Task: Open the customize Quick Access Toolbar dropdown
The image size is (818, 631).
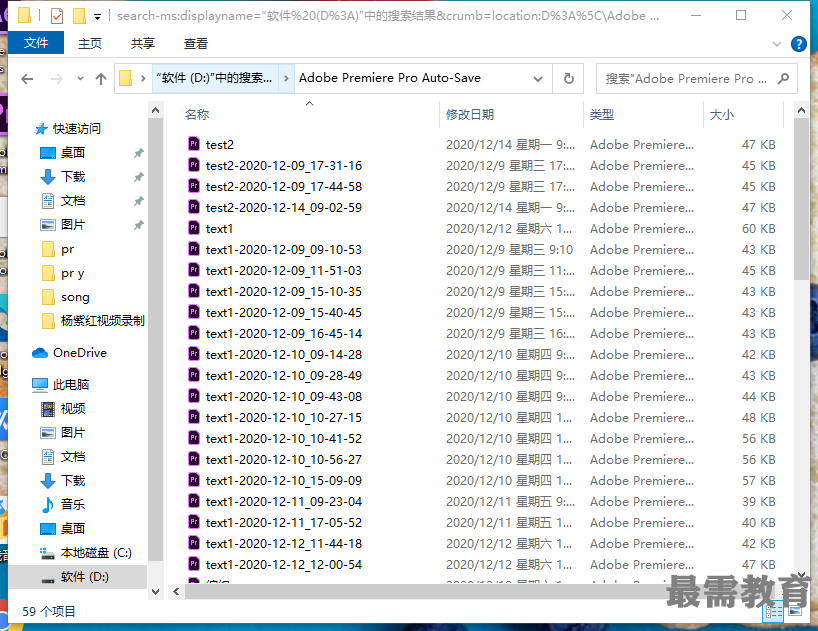Action: coord(98,17)
